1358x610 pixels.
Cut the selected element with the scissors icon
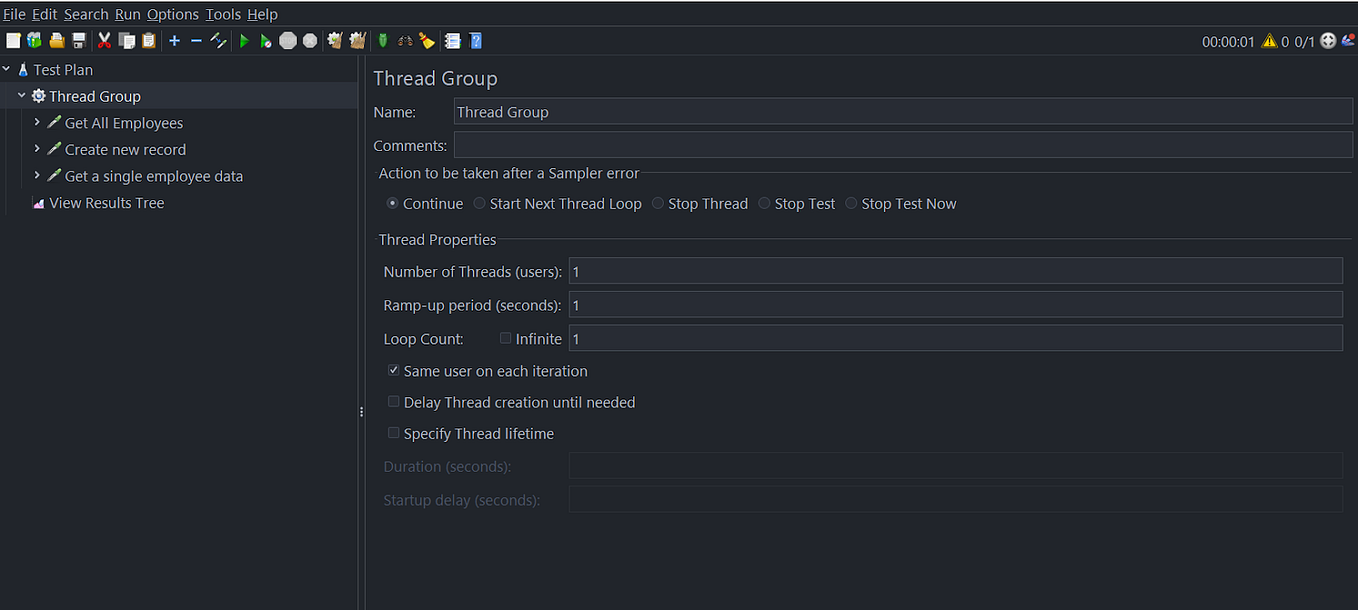coord(104,40)
